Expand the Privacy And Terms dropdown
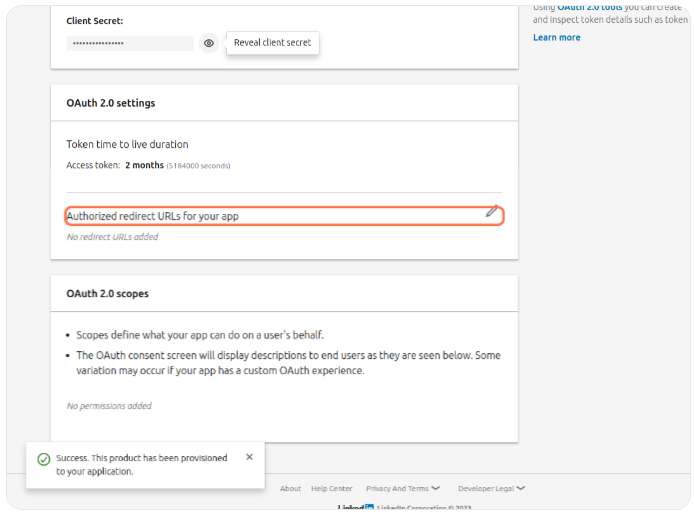This screenshot has width=694, height=514. pyautogui.click(x=403, y=488)
